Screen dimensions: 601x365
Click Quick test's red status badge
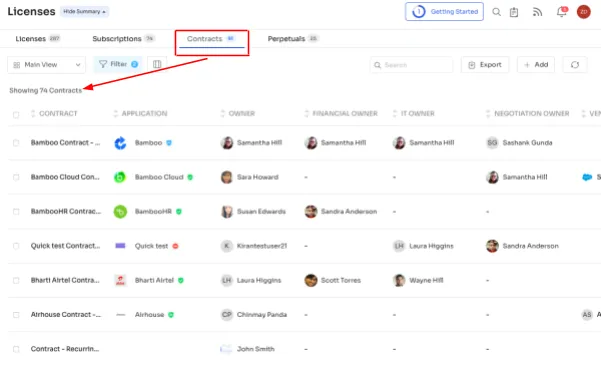[175, 246]
